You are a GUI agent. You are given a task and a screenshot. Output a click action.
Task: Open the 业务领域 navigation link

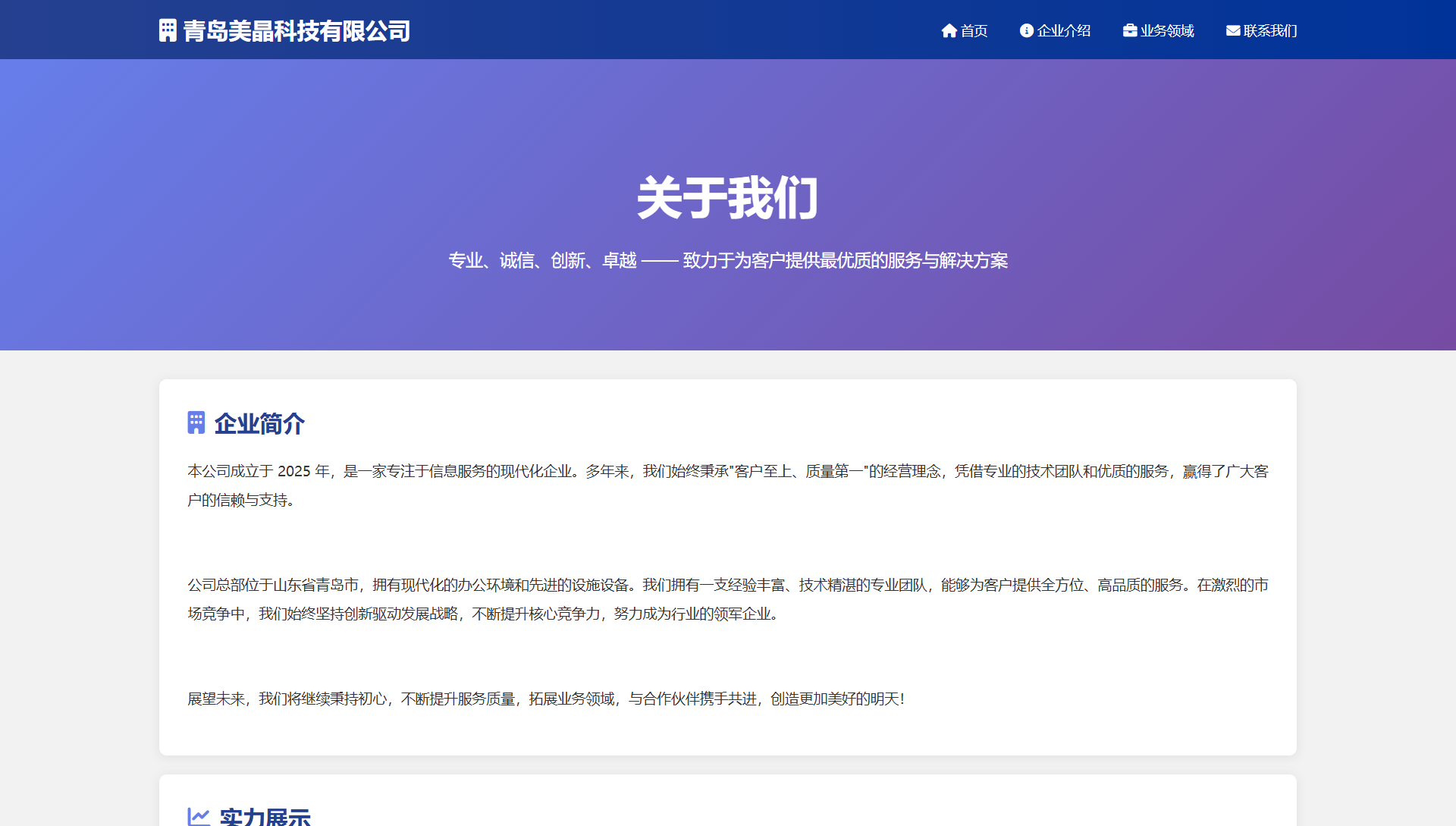[1166, 30]
